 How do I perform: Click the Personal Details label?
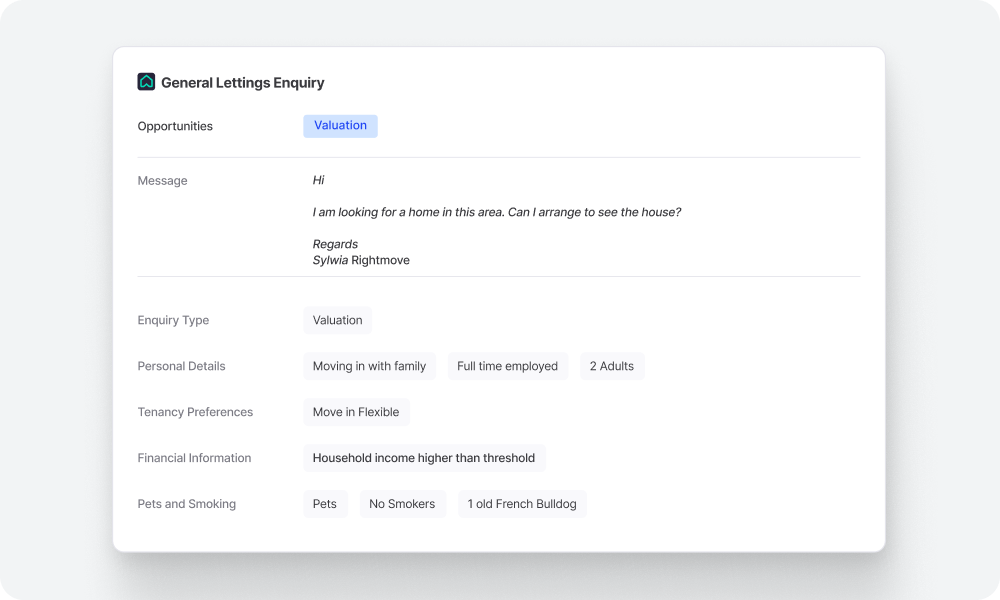pos(182,366)
